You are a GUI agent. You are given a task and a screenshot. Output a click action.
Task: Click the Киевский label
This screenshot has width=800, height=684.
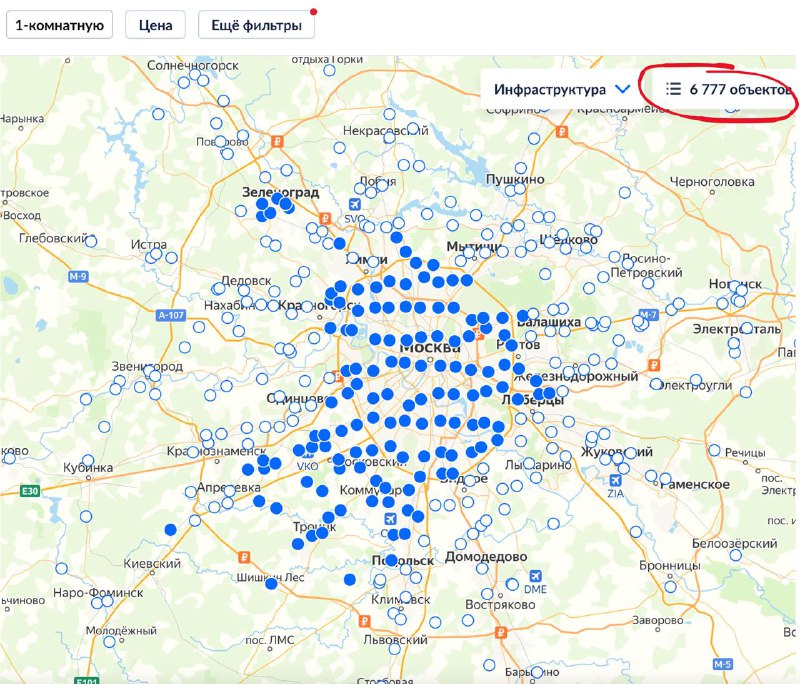(152, 563)
